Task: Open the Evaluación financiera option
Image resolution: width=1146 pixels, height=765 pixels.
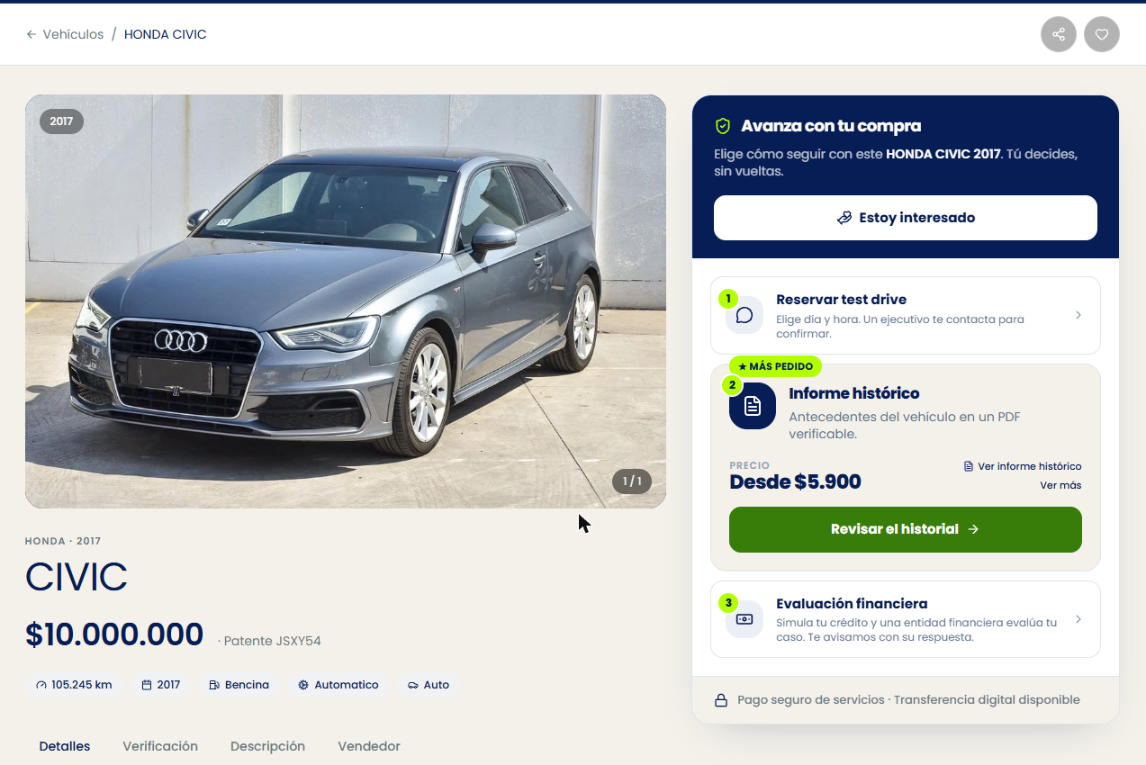Action: pos(905,620)
